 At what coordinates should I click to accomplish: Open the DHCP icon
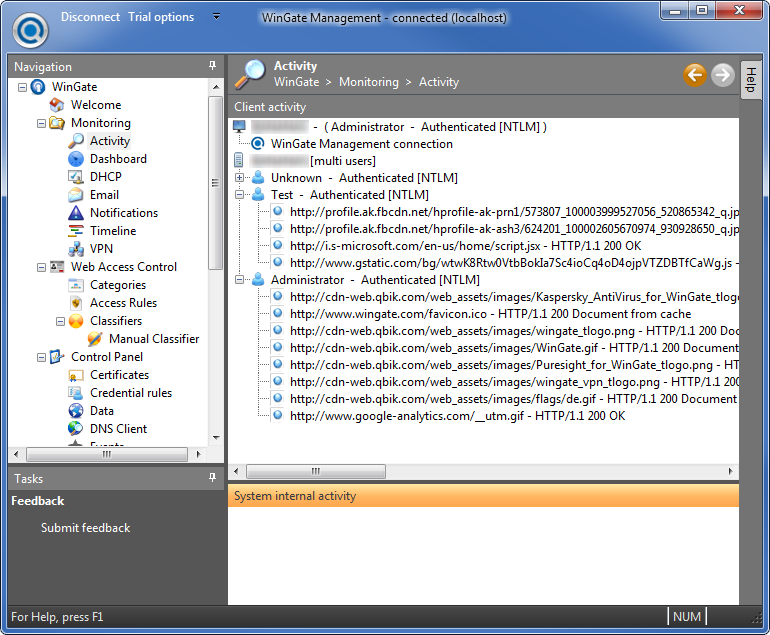click(x=76, y=177)
